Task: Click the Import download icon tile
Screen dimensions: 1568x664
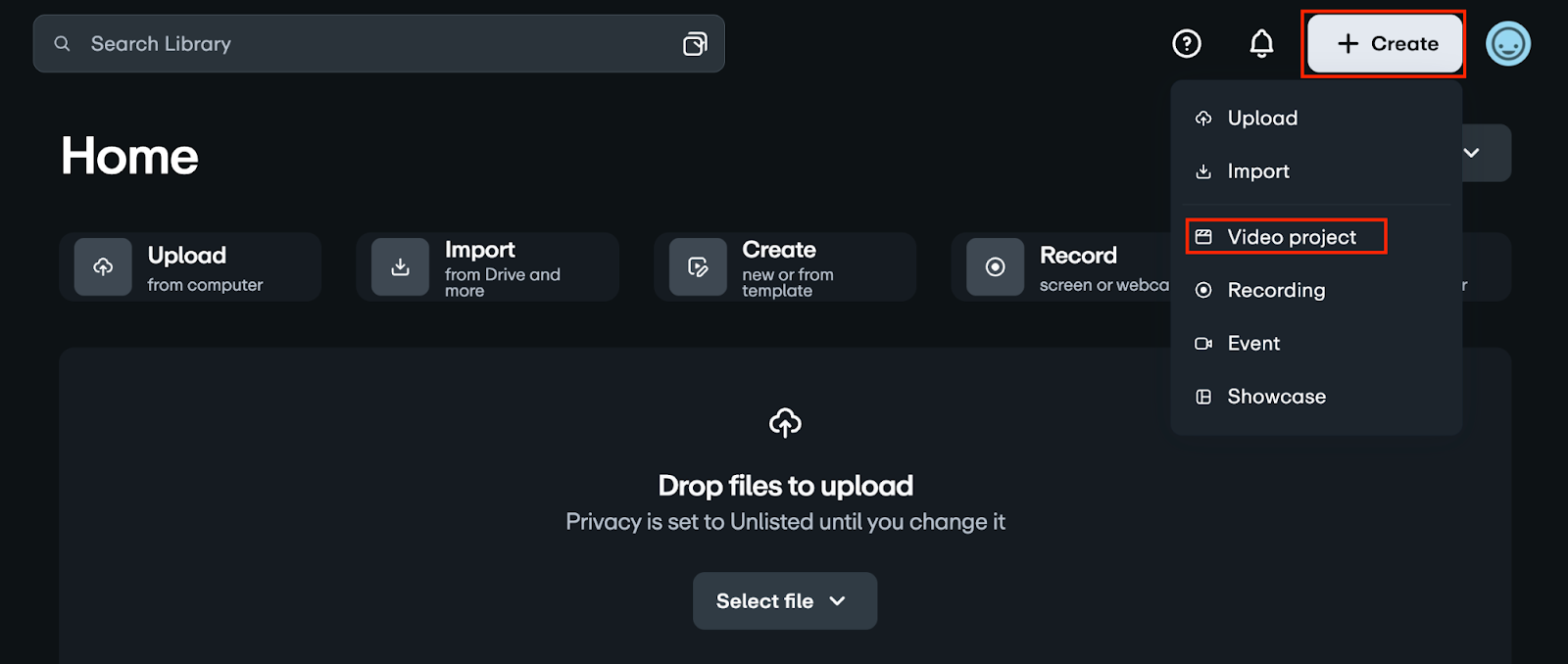Action: click(400, 266)
